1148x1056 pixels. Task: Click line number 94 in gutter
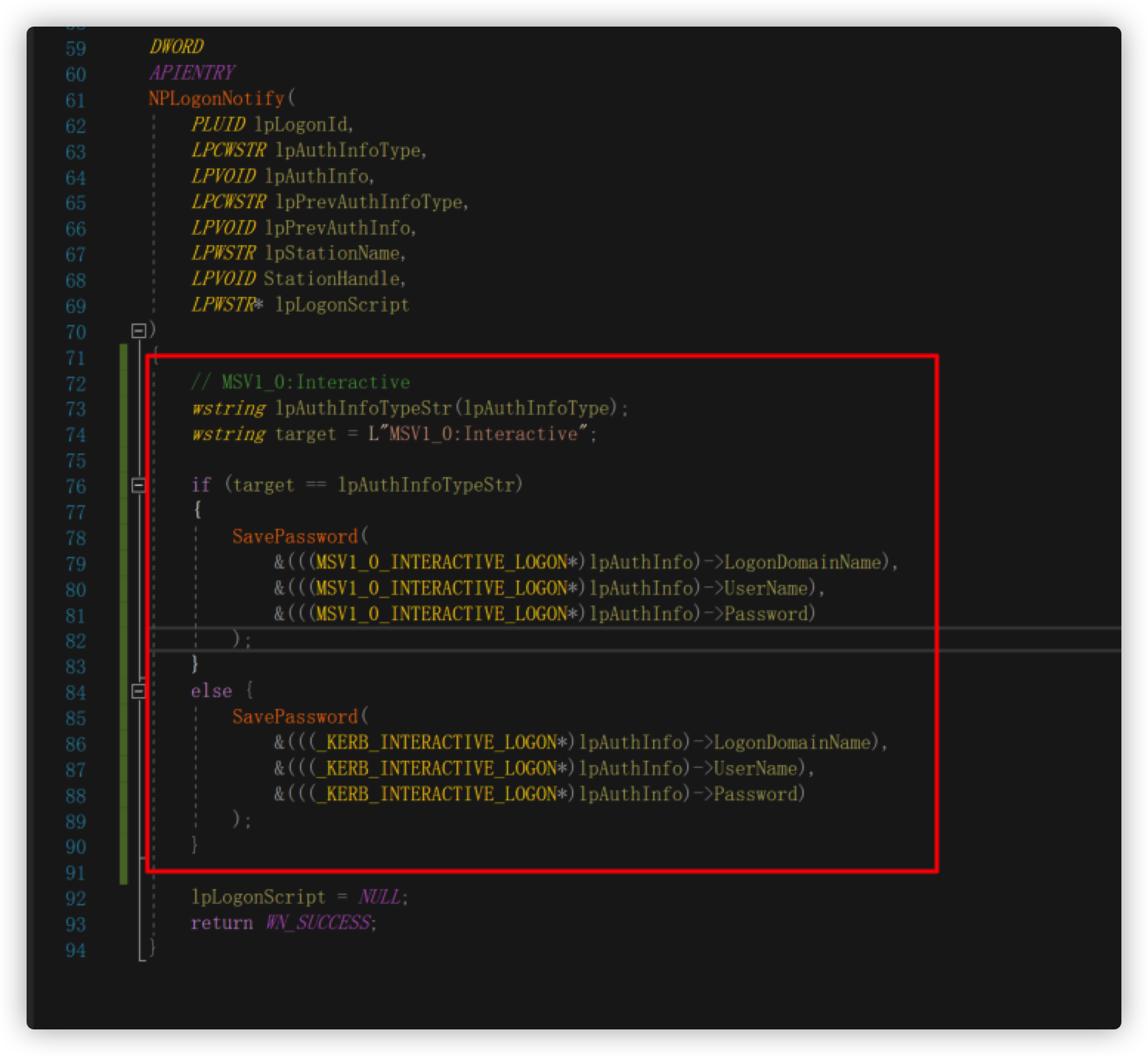[x=75, y=950]
